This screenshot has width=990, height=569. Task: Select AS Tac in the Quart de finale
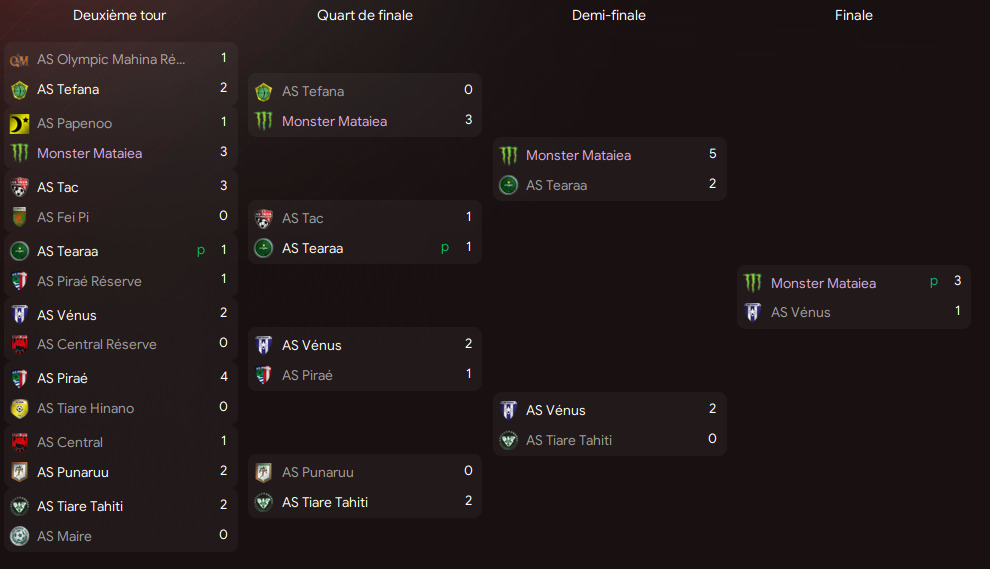click(x=302, y=219)
